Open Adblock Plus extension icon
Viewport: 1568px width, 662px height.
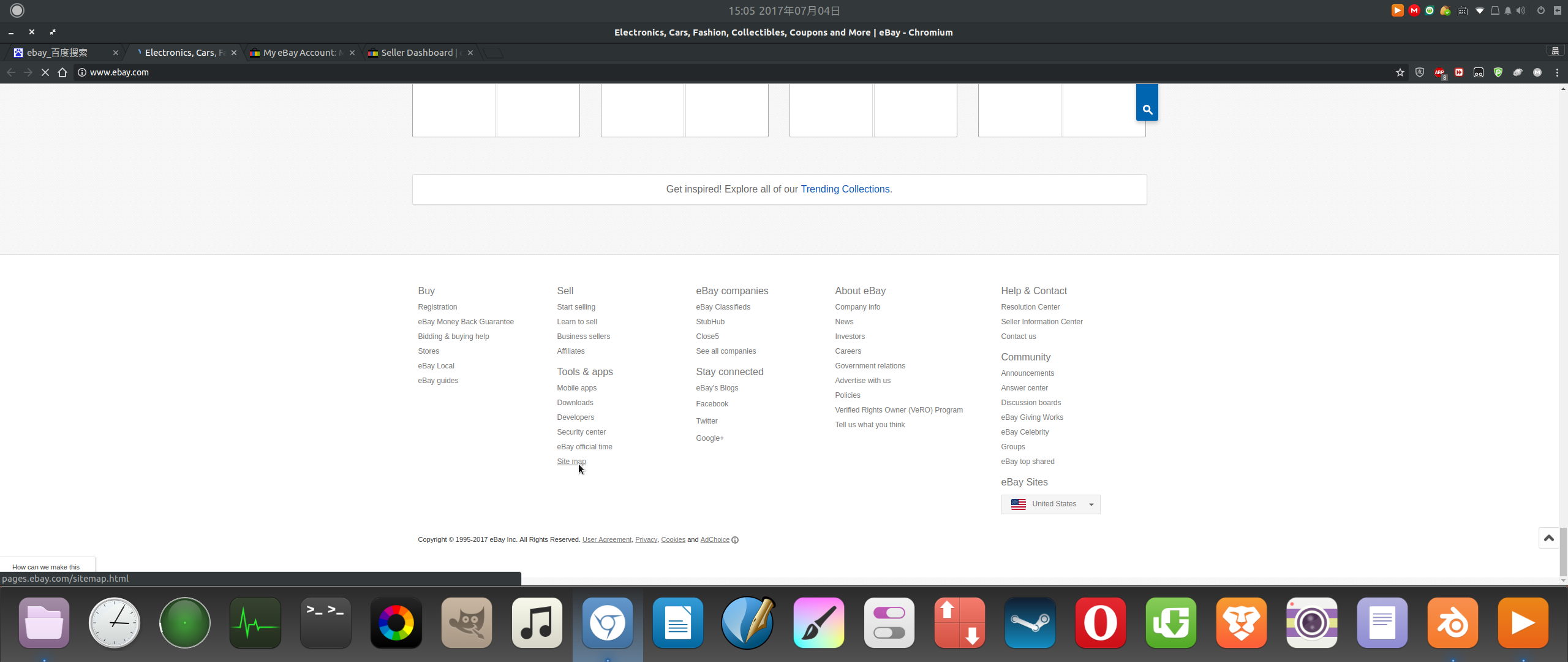(1439, 72)
